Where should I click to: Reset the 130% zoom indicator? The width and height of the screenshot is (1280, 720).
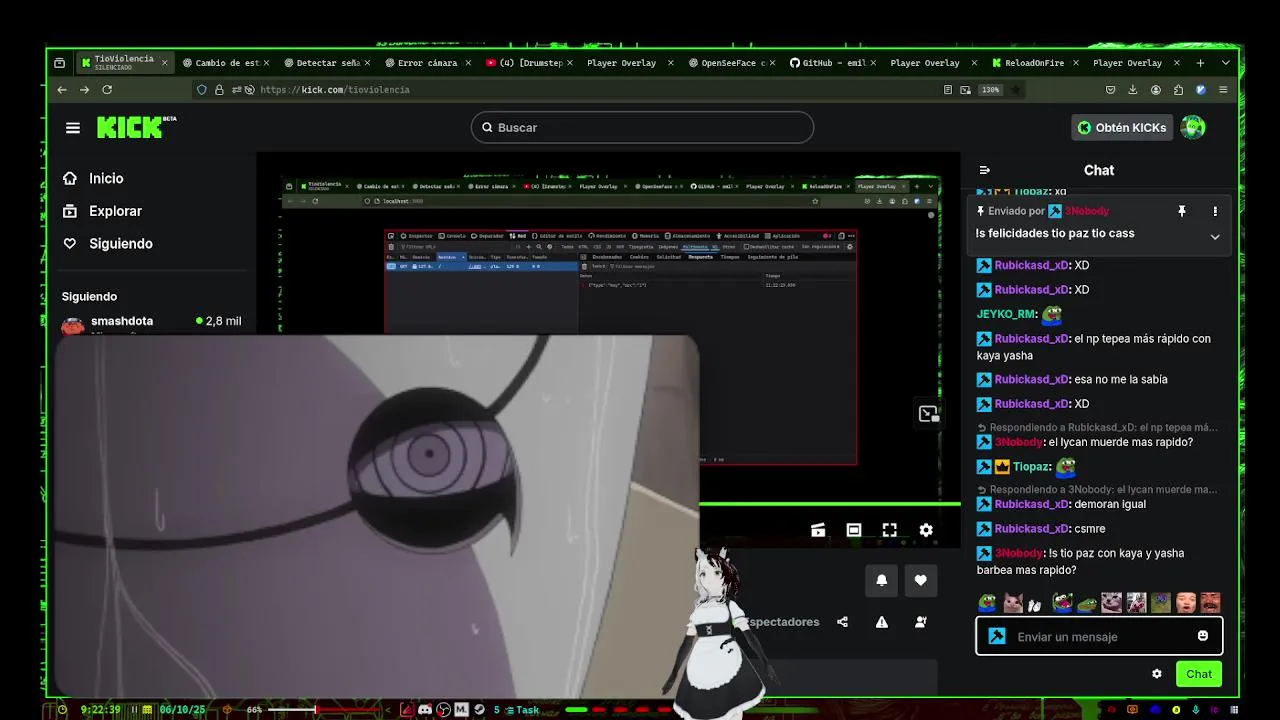tap(990, 90)
